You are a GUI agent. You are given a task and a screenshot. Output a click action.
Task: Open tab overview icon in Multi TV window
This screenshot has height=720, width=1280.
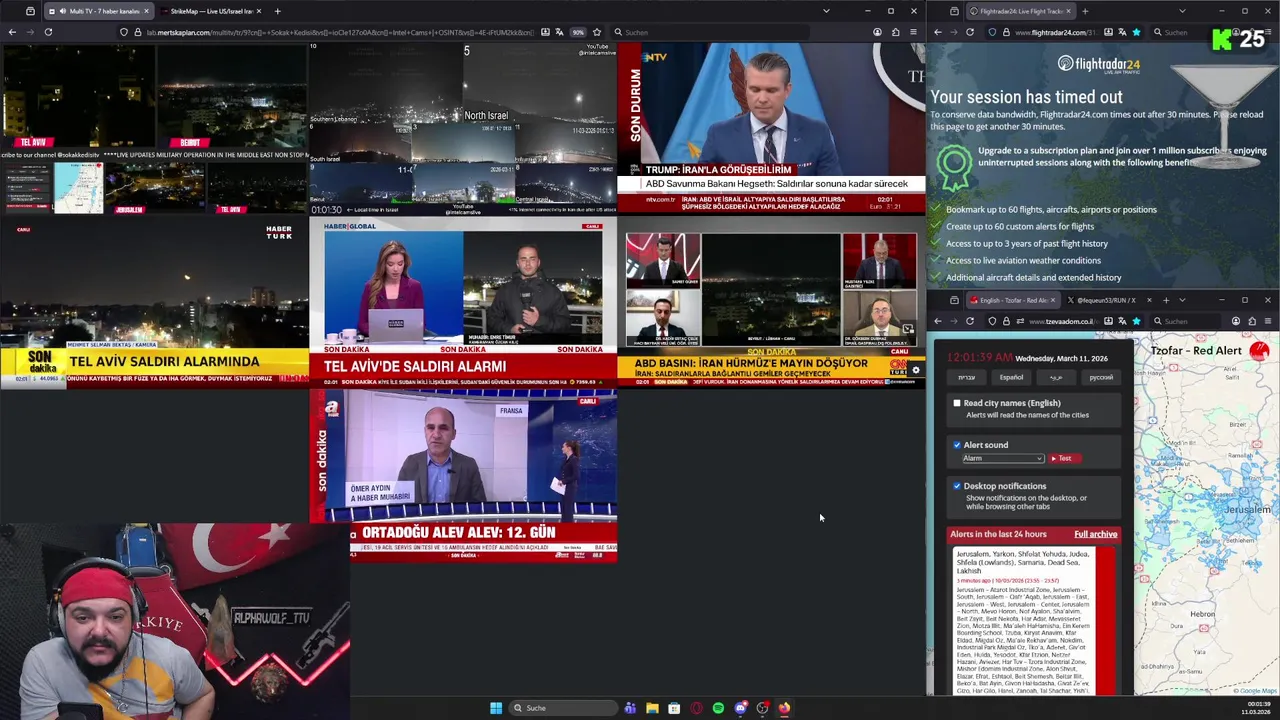[x=30, y=11]
